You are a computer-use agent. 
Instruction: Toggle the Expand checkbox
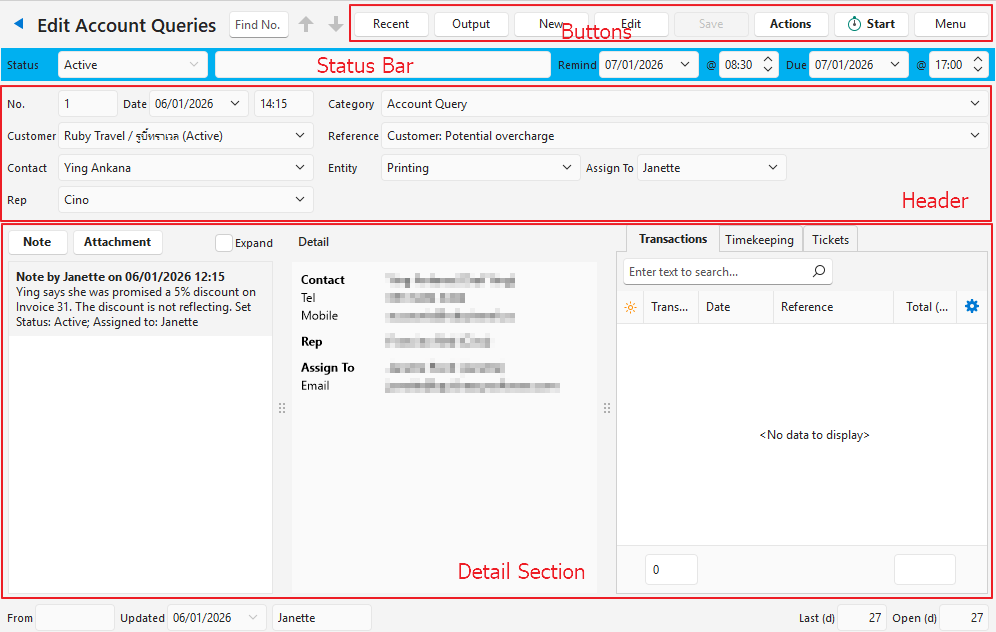(x=224, y=243)
